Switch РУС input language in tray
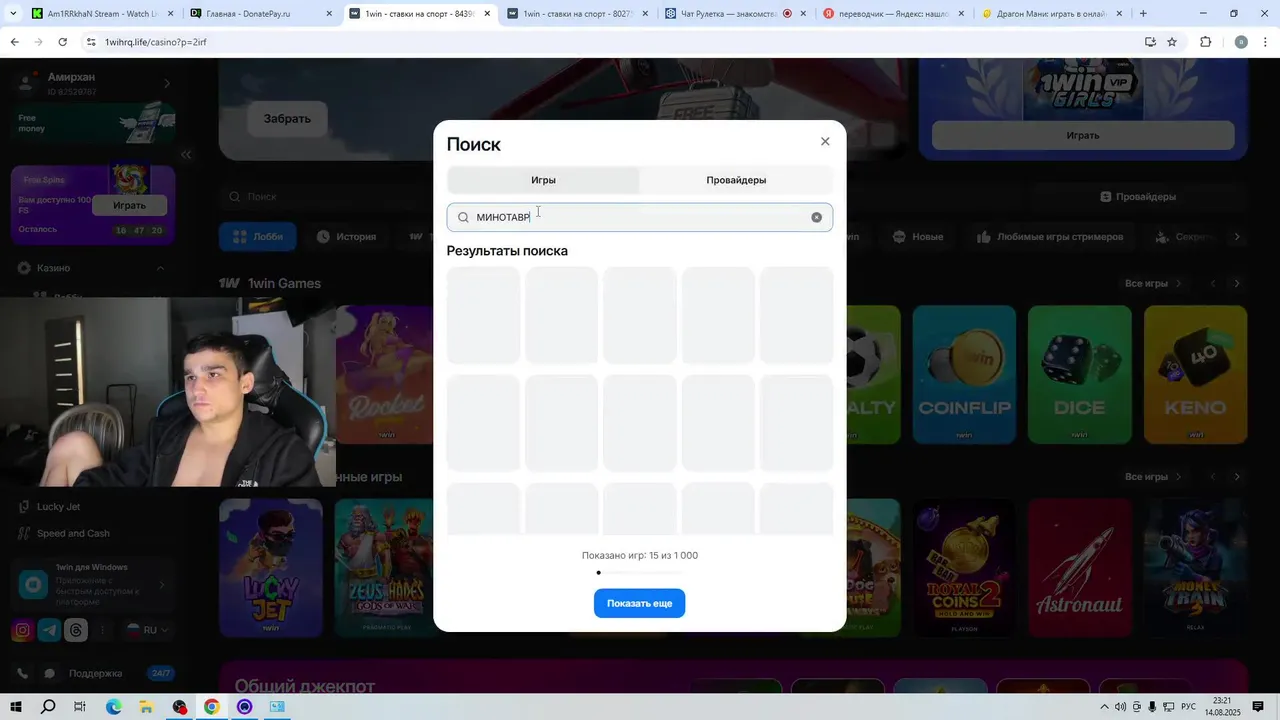 click(1189, 707)
